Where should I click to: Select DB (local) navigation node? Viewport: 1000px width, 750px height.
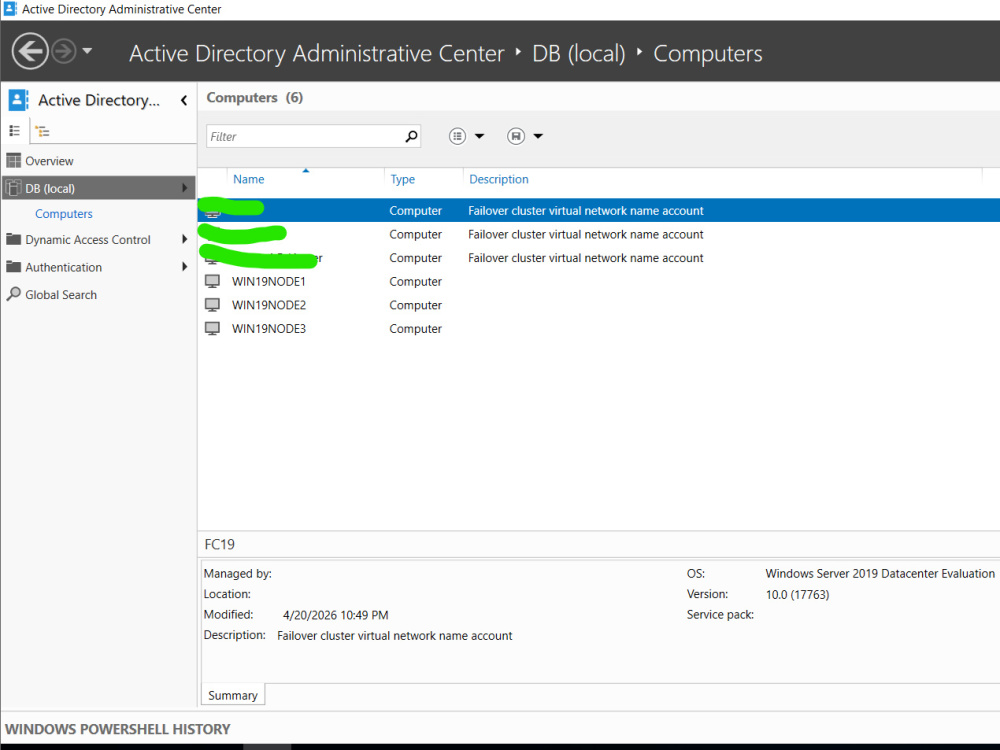(99, 188)
